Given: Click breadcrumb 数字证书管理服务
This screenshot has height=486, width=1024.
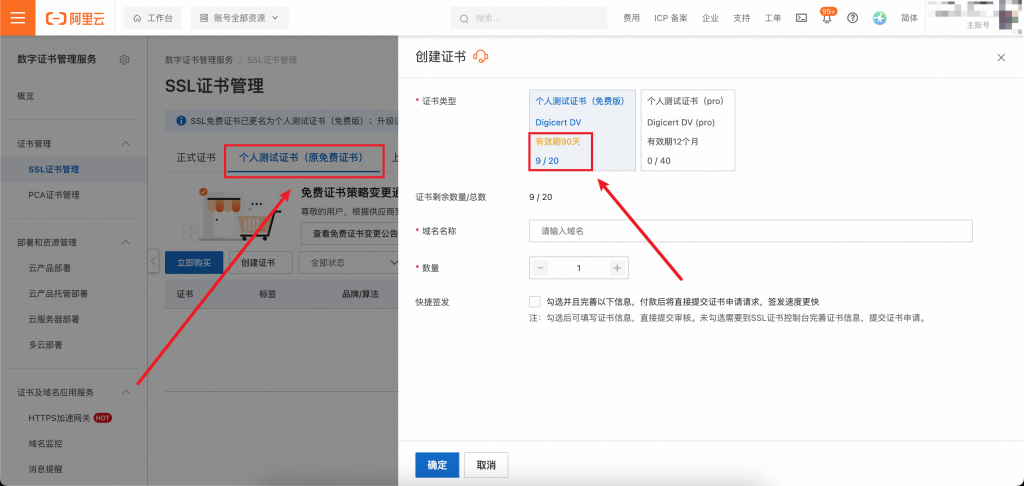Looking at the screenshot, I should coord(199,60).
